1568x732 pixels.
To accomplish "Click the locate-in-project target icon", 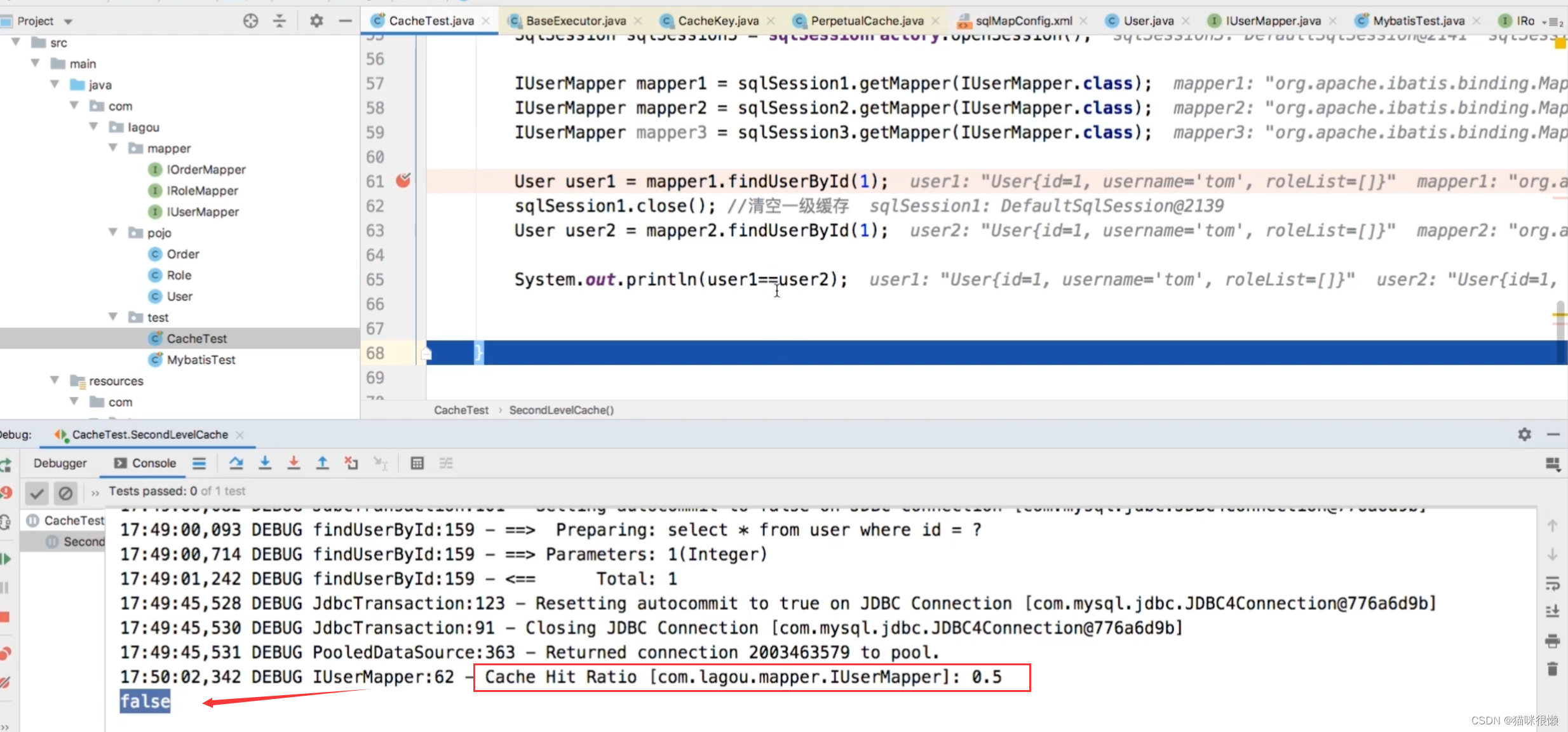I will click(x=251, y=21).
